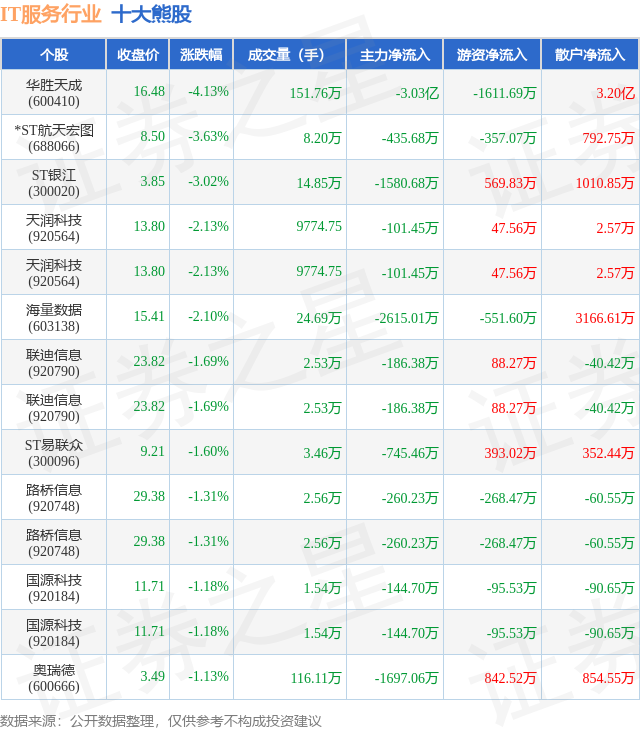Image resolution: width=640 pixels, height=730 pixels.
Task: Click the 十大熊股 title text
Action: click(152, 14)
